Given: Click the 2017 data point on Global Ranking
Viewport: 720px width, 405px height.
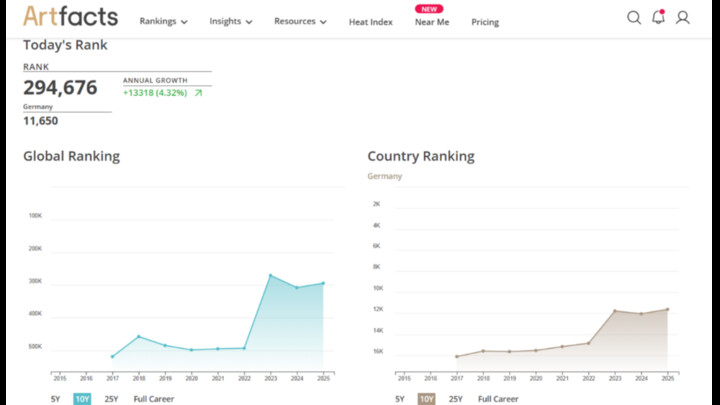Looking at the screenshot, I should click(112, 357).
